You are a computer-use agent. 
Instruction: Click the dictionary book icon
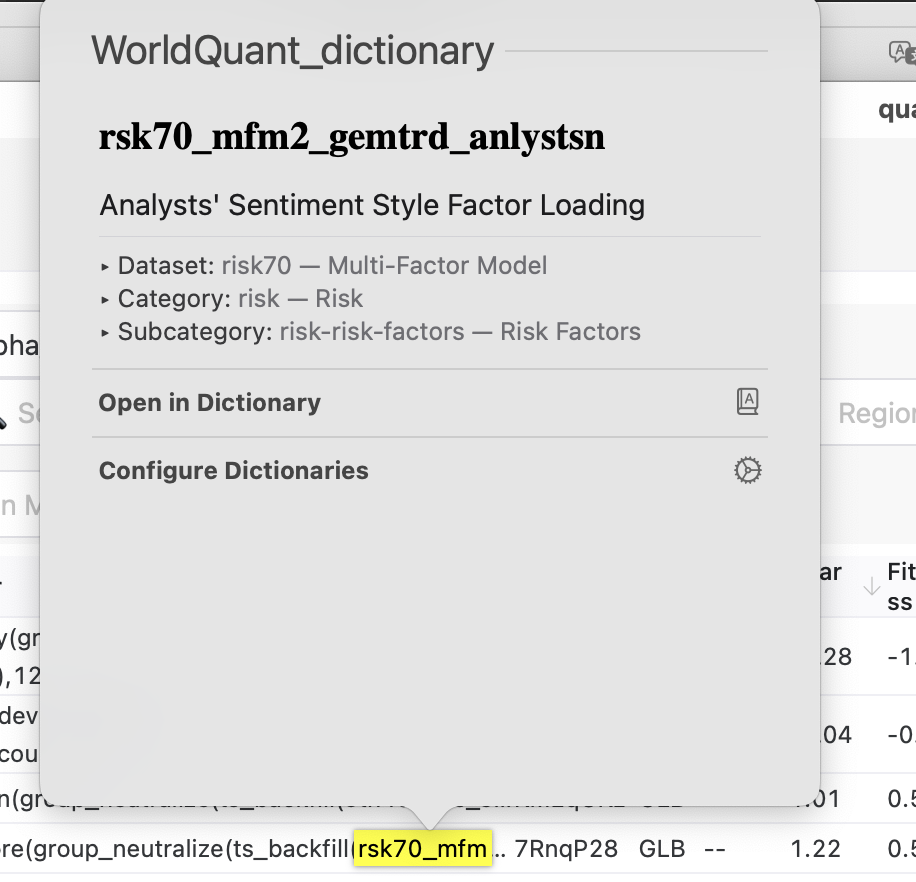coord(748,402)
